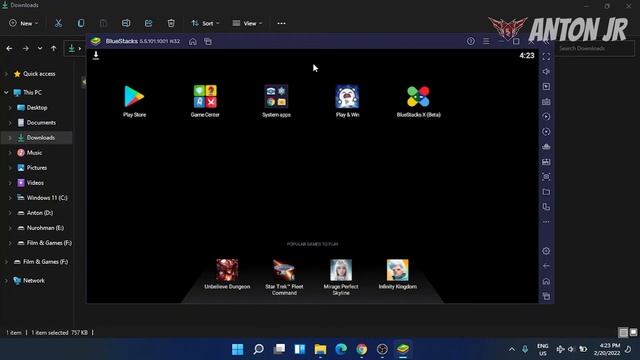Open Google Chrome from taskbar
This screenshot has width=640, height=360.
pos(362,349)
